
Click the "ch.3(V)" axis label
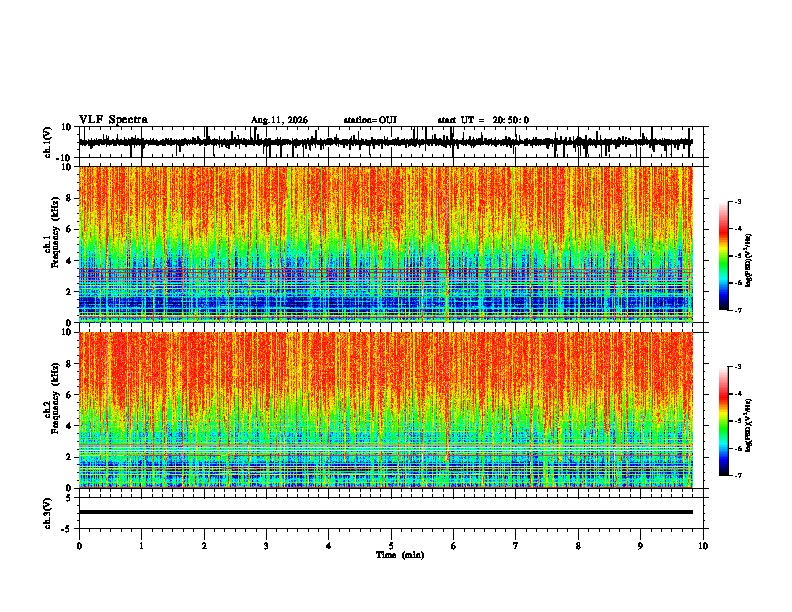click(x=47, y=513)
